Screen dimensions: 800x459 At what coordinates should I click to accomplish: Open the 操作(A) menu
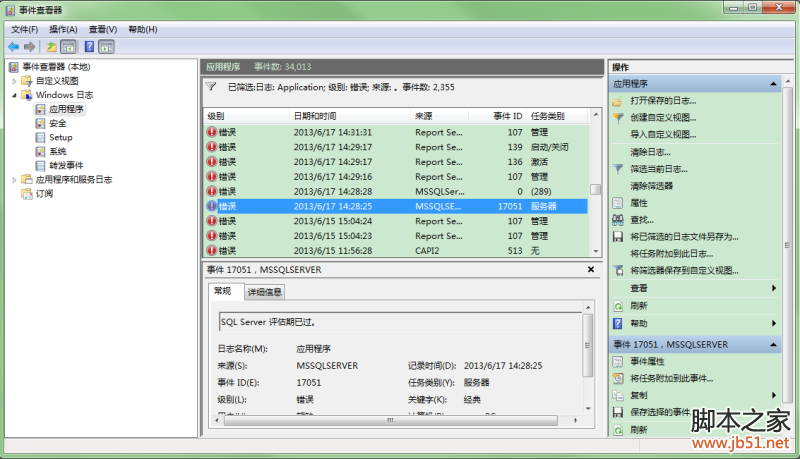(63, 30)
